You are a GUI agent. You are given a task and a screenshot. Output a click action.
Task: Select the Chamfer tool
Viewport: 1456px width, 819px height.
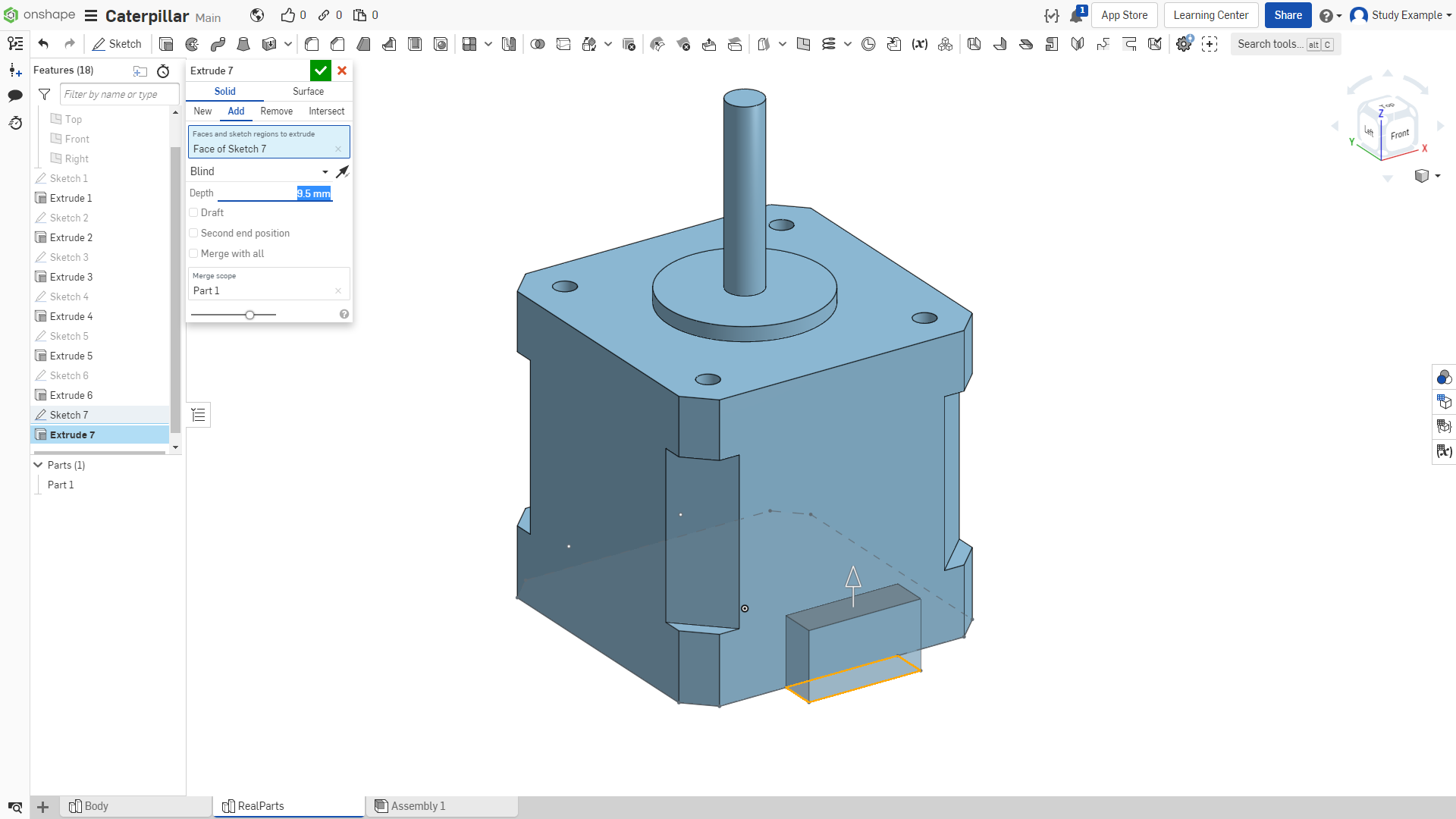pos(337,44)
